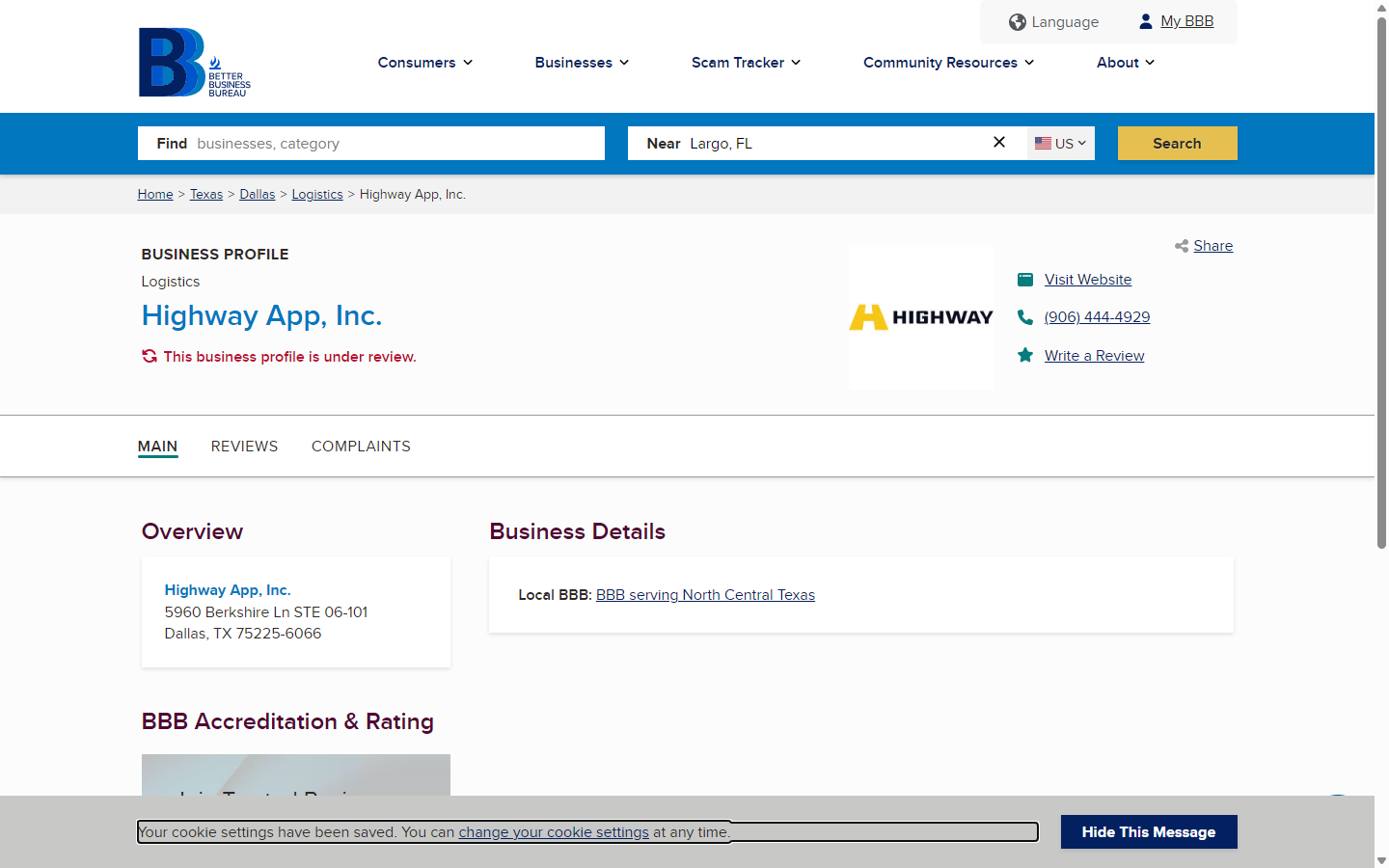Expand the Businesses menu
The width and height of the screenshot is (1389, 868).
(582, 63)
